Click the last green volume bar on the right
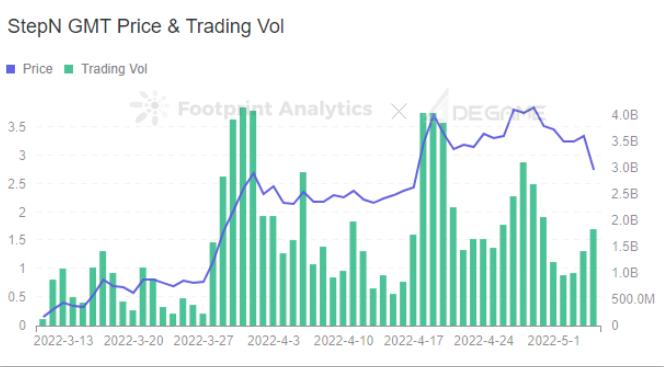 (x=593, y=278)
